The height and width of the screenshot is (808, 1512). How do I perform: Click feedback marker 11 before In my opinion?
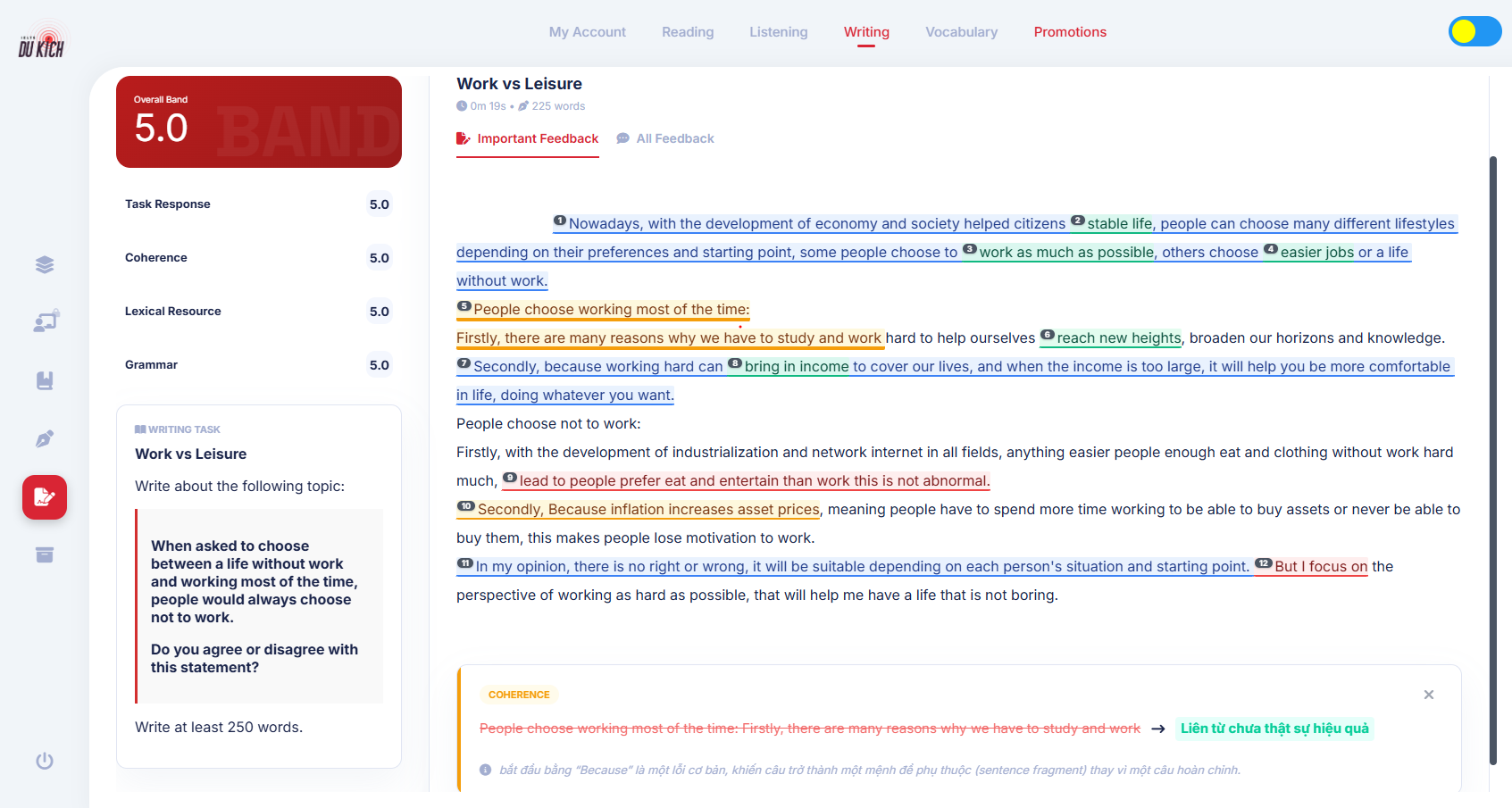click(x=465, y=563)
